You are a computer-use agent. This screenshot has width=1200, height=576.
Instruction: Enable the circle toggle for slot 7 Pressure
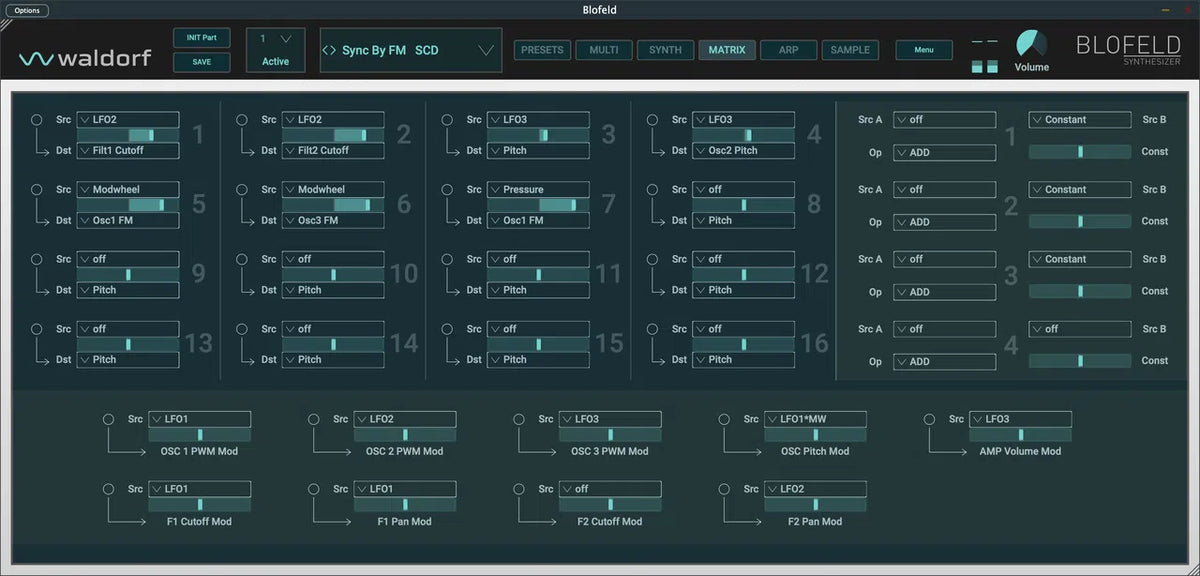pos(447,189)
